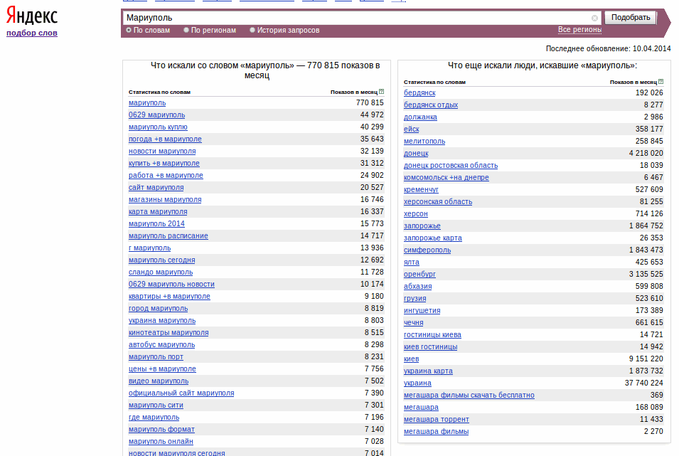
Task: Open 'донецк ростовская область' link
Action: click(451, 166)
